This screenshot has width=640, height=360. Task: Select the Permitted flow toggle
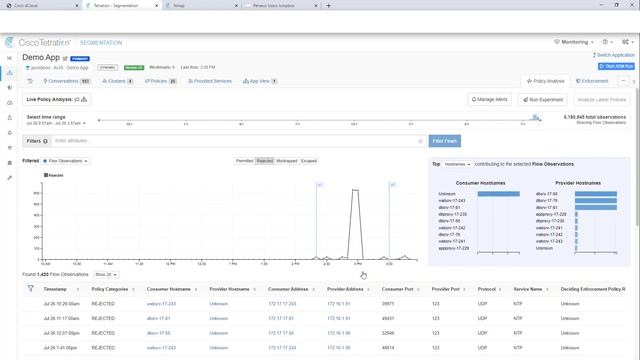pos(245,161)
